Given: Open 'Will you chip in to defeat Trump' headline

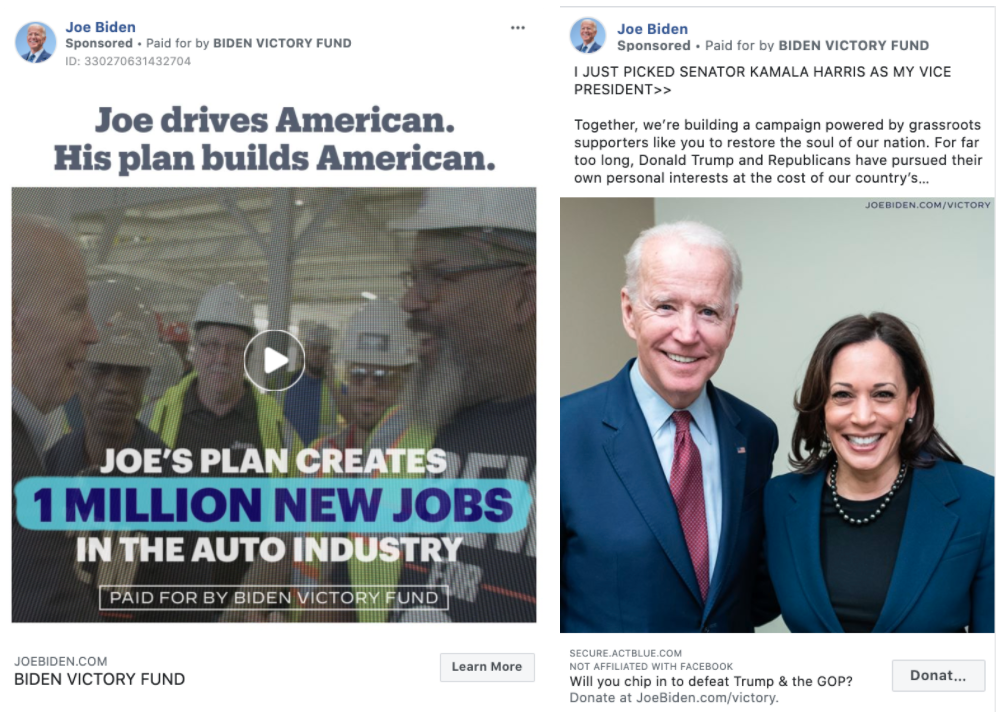Looking at the screenshot, I should point(711,681).
